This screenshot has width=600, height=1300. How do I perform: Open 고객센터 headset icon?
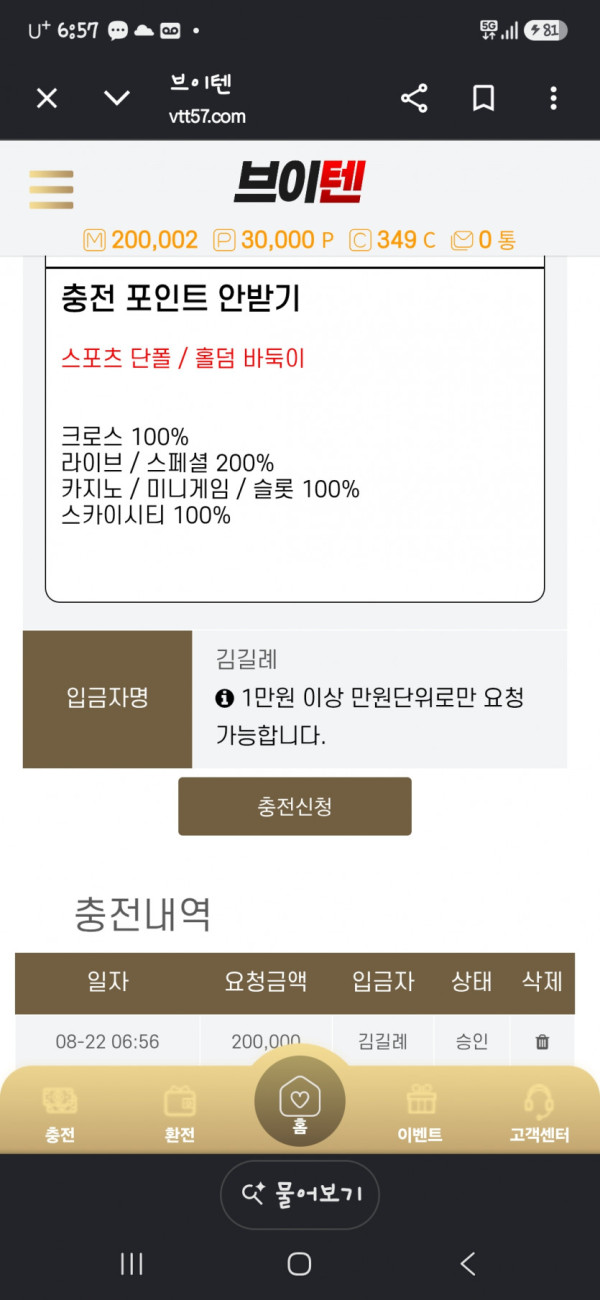pyautogui.click(x=539, y=1114)
